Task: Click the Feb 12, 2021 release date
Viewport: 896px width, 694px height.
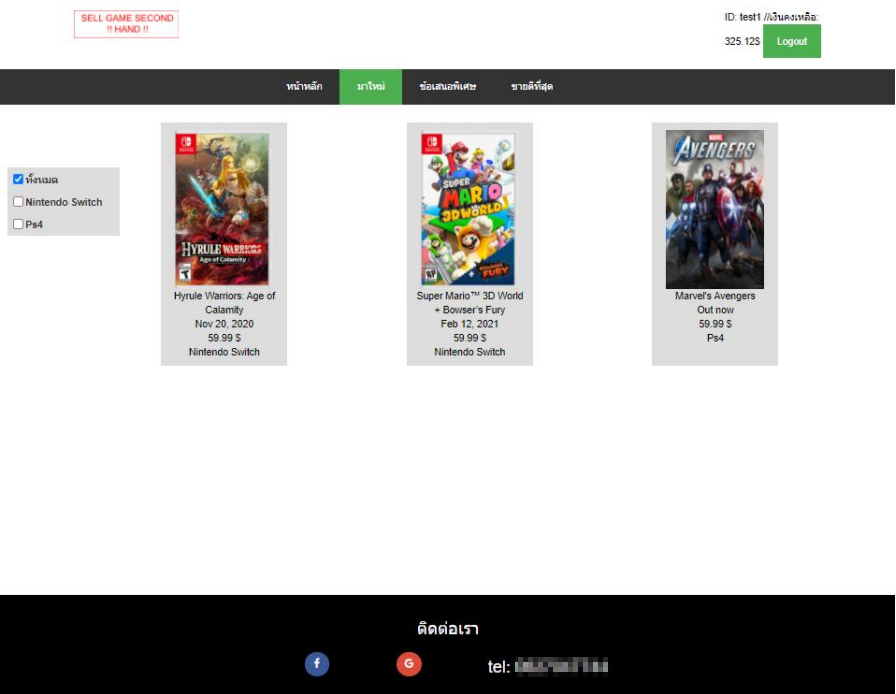Action: pyautogui.click(x=470, y=324)
